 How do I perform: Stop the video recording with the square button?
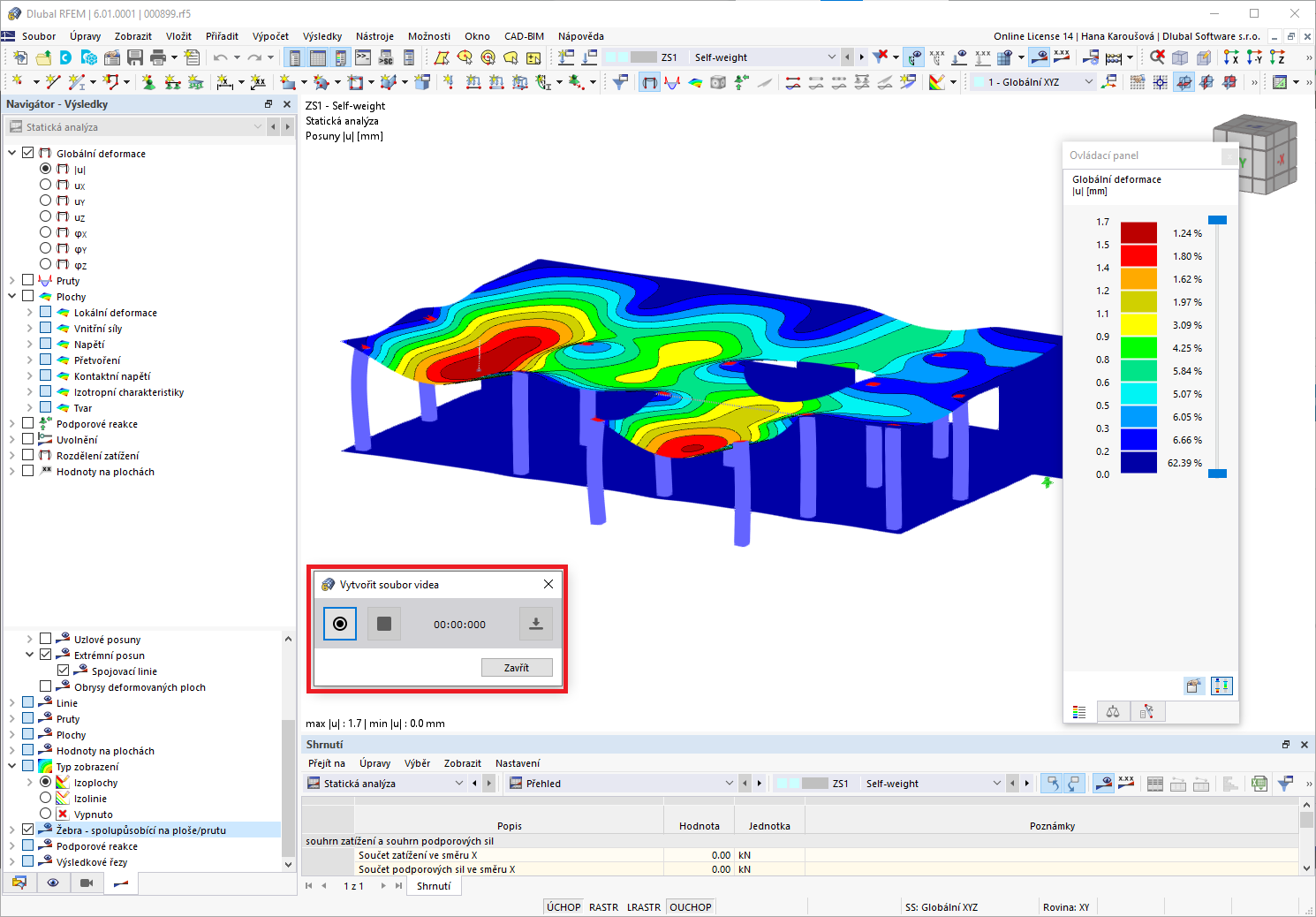pyautogui.click(x=384, y=624)
